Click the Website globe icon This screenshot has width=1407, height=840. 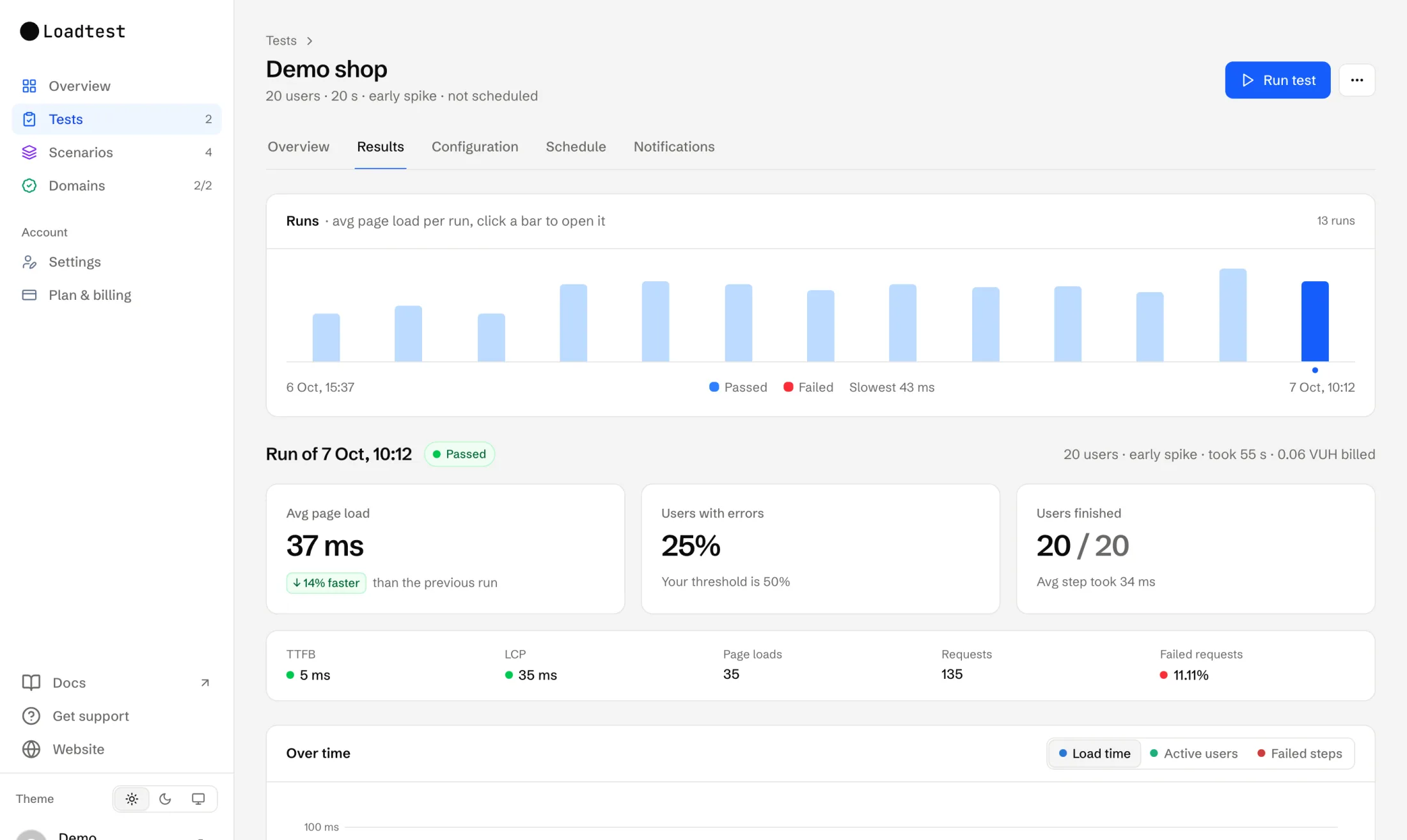click(31, 749)
